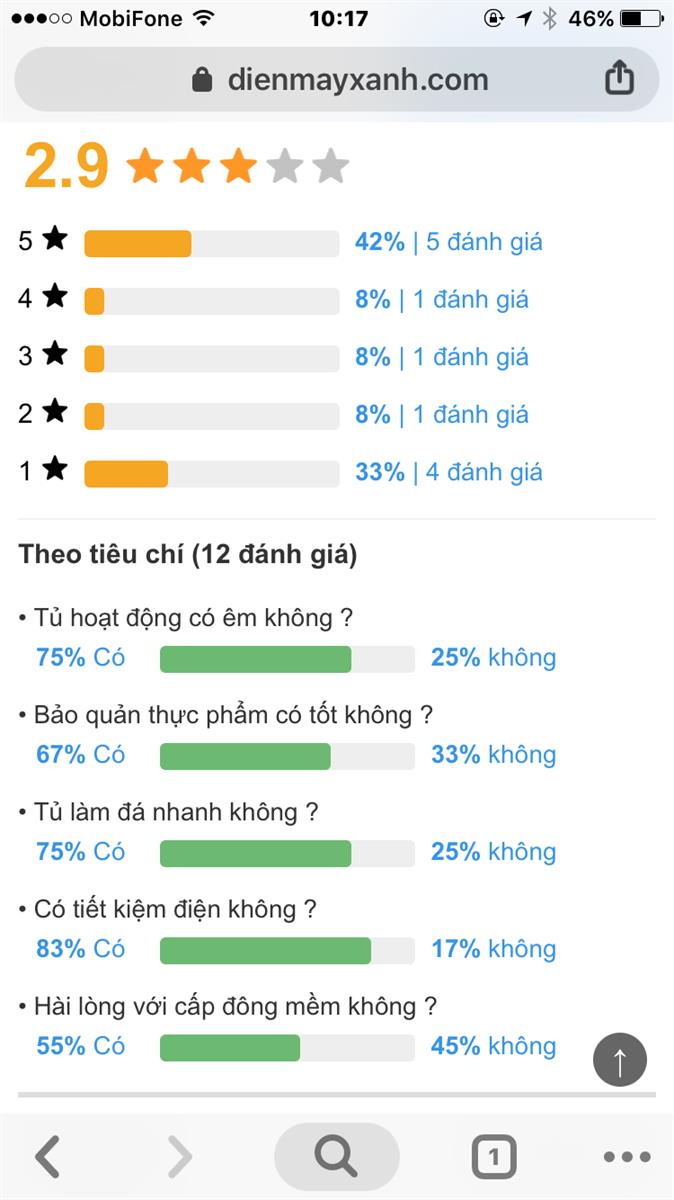Tap the 3-star rating progress bar
This screenshot has height=1200, width=674.
pyautogui.click(x=211, y=358)
